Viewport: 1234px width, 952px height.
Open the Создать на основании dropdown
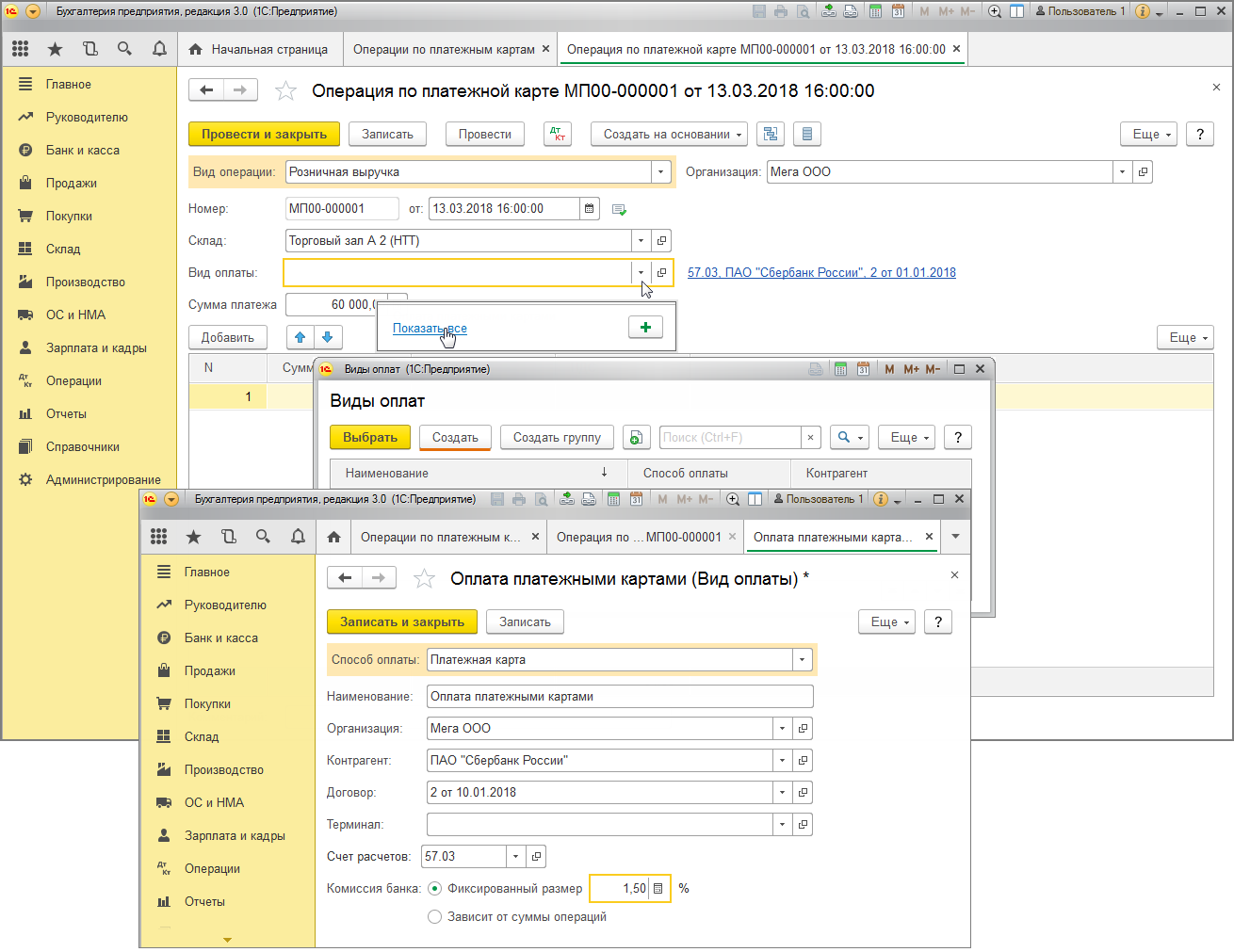tap(669, 134)
